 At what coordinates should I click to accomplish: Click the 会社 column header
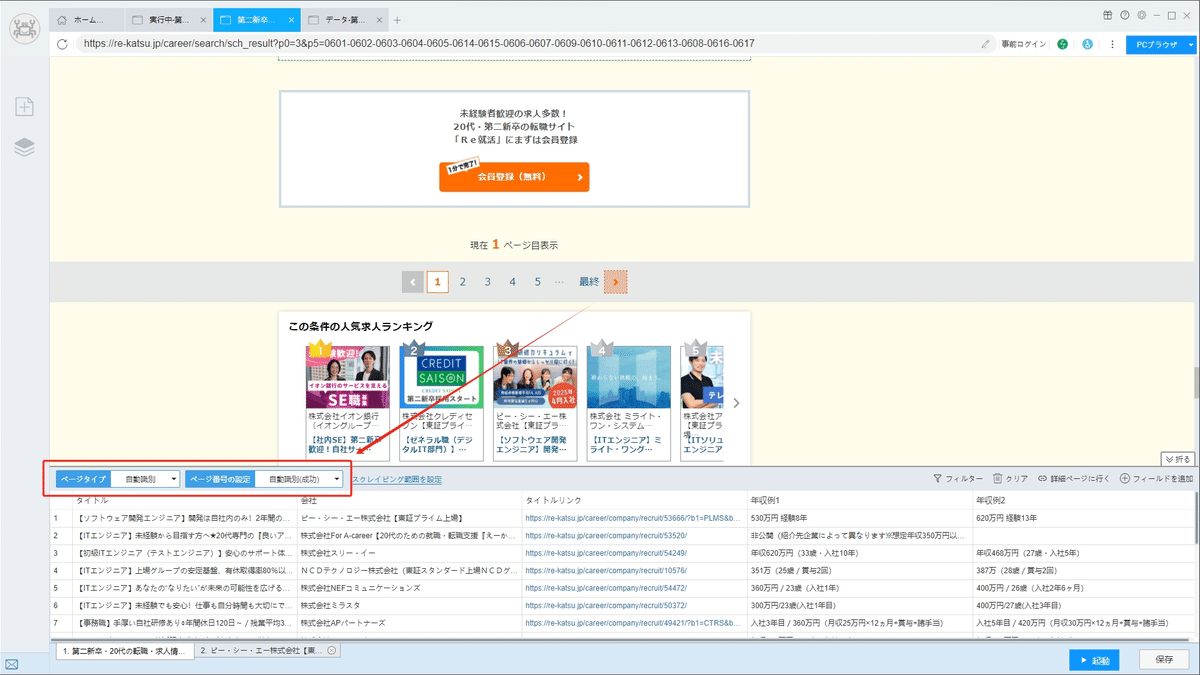pos(309,499)
